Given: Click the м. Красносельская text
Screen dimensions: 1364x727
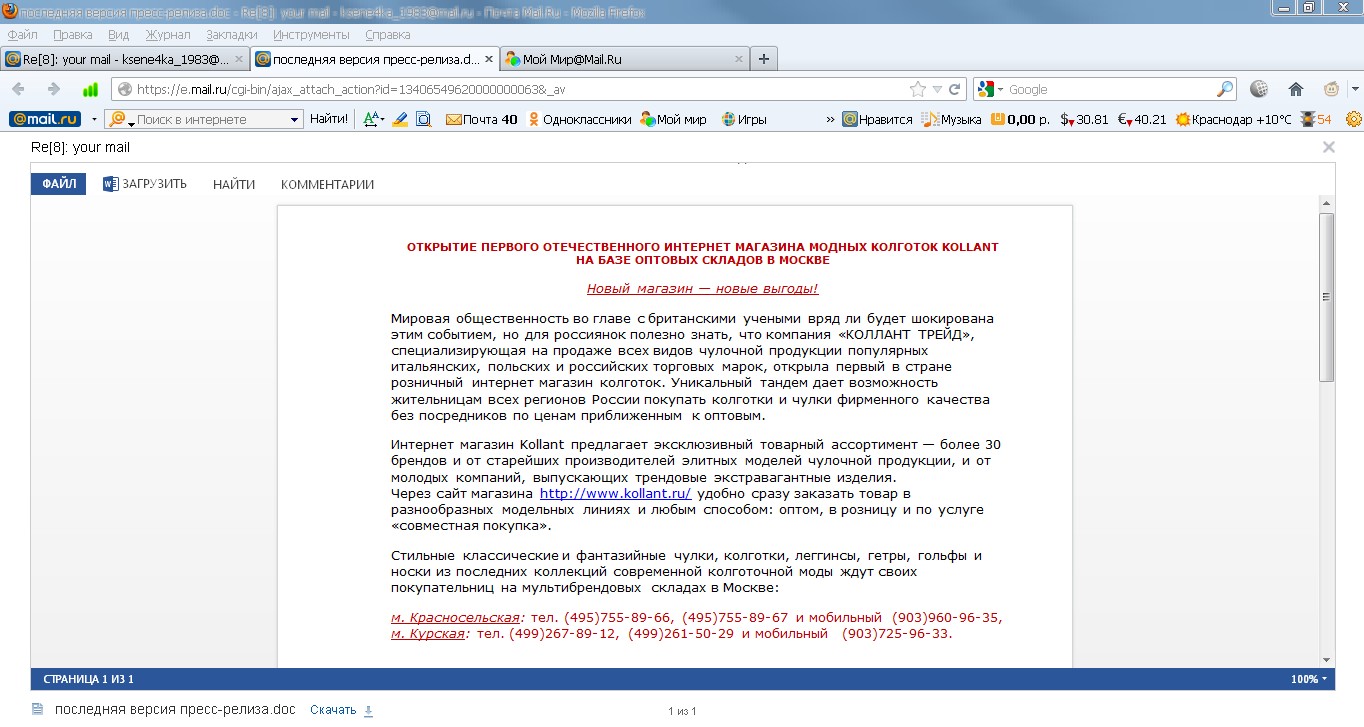Looking at the screenshot, I should (455, 618).
